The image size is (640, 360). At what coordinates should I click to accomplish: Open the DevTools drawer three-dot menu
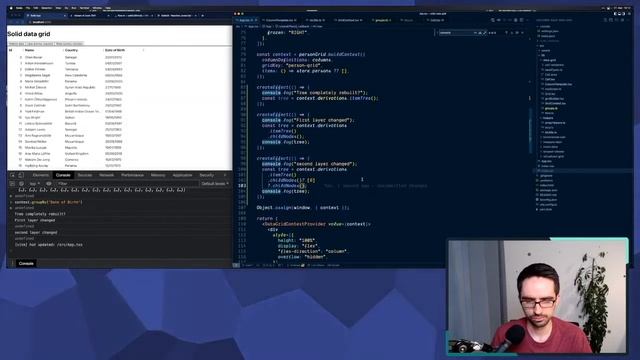(x=12, y=263)
